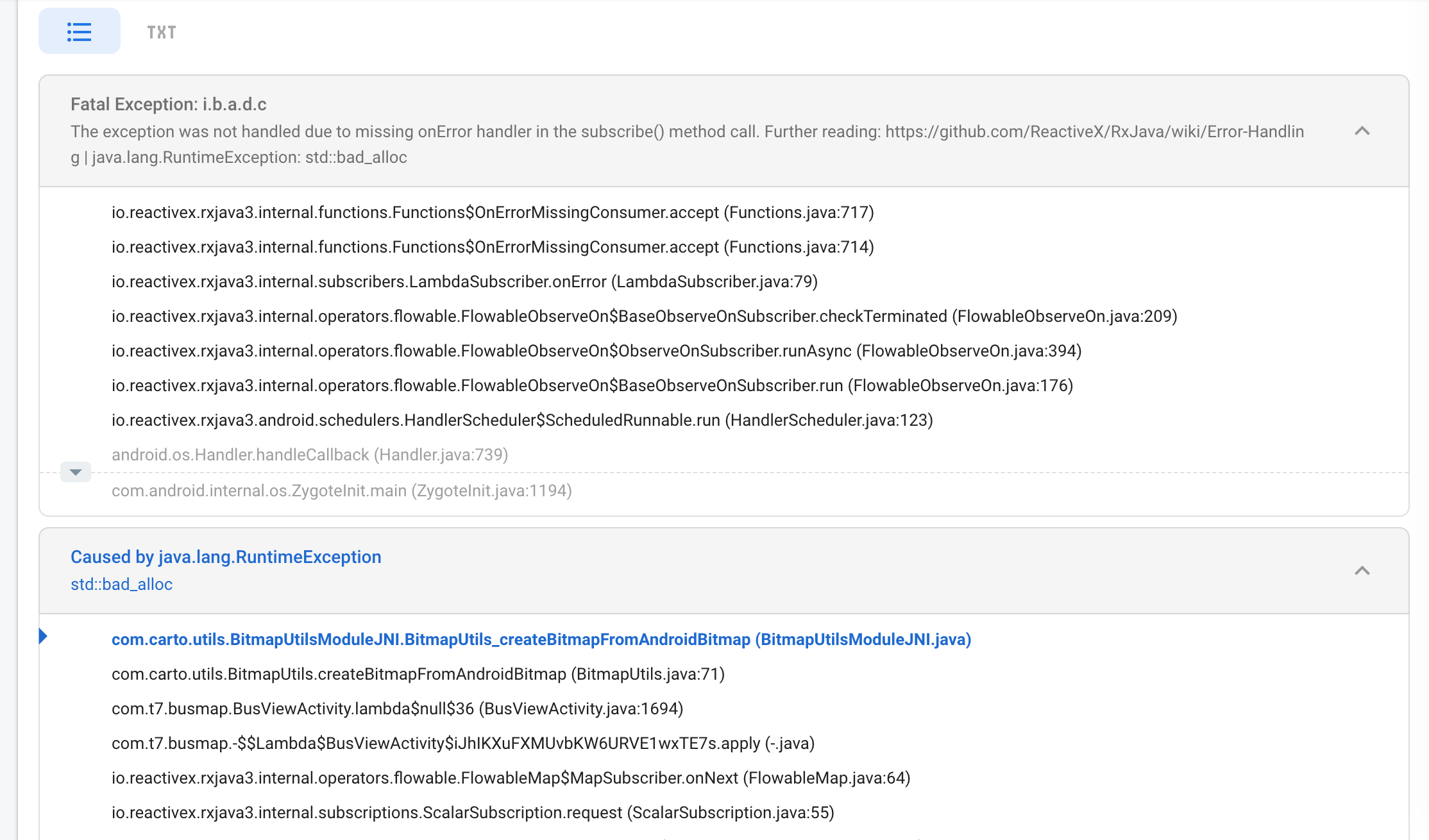This screenshot has width=1429, height=840.
Task: Expand hidden frames between Handler and ZygoteInit
Action: pos(75,473)
